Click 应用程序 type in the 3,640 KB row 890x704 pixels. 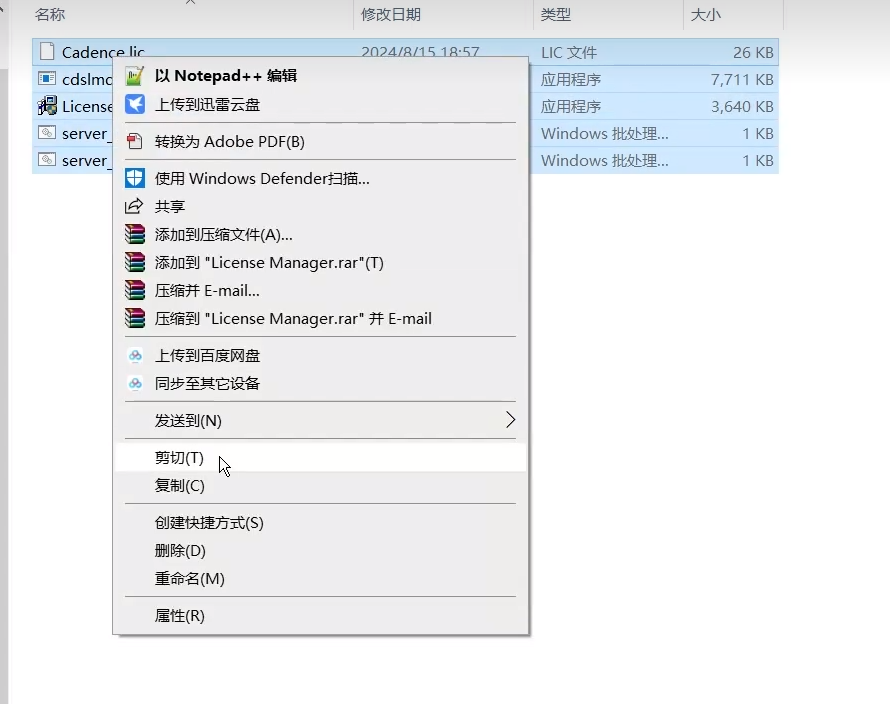[x=570, y=106]
